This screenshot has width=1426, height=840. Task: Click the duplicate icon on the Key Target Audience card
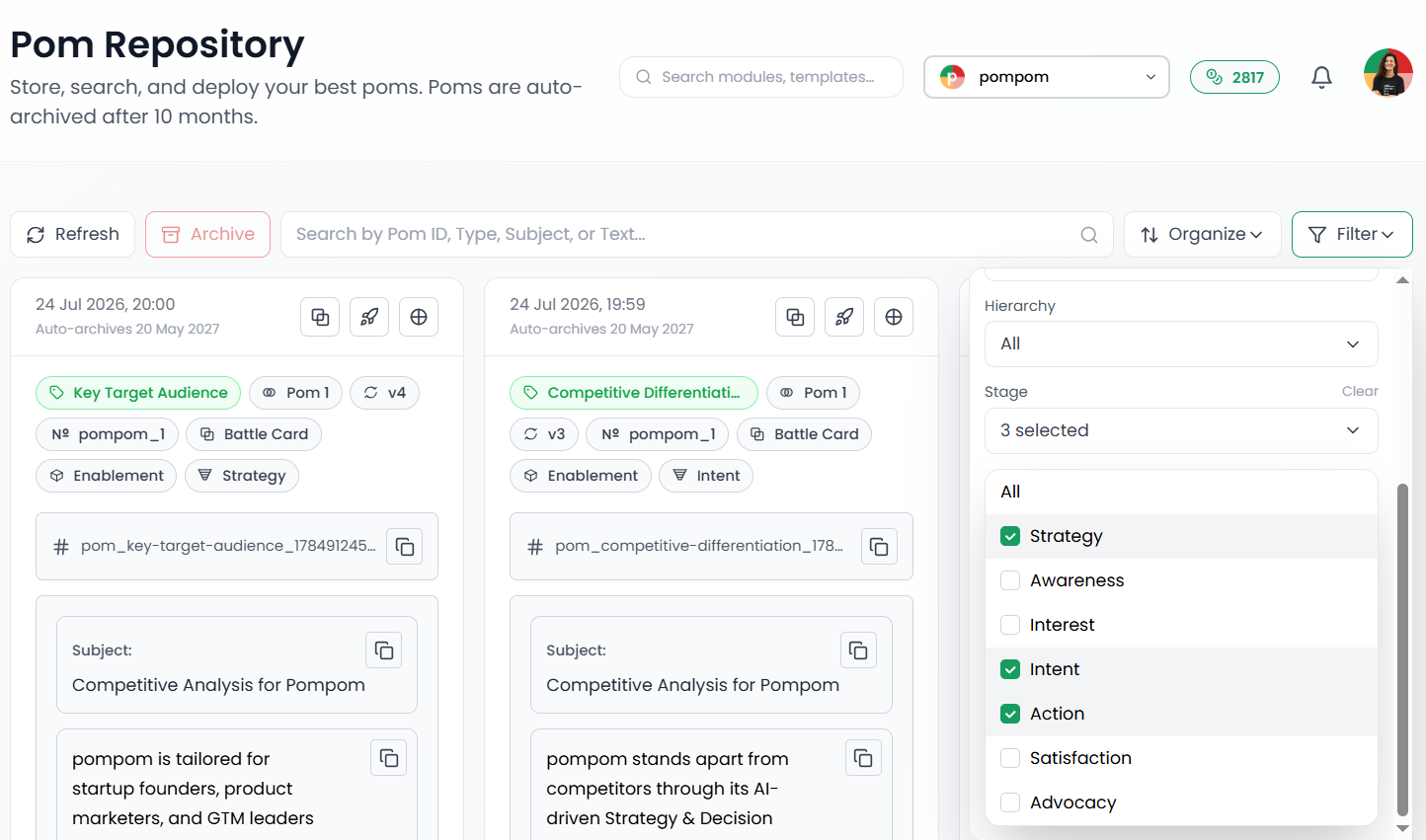(320, 317)
